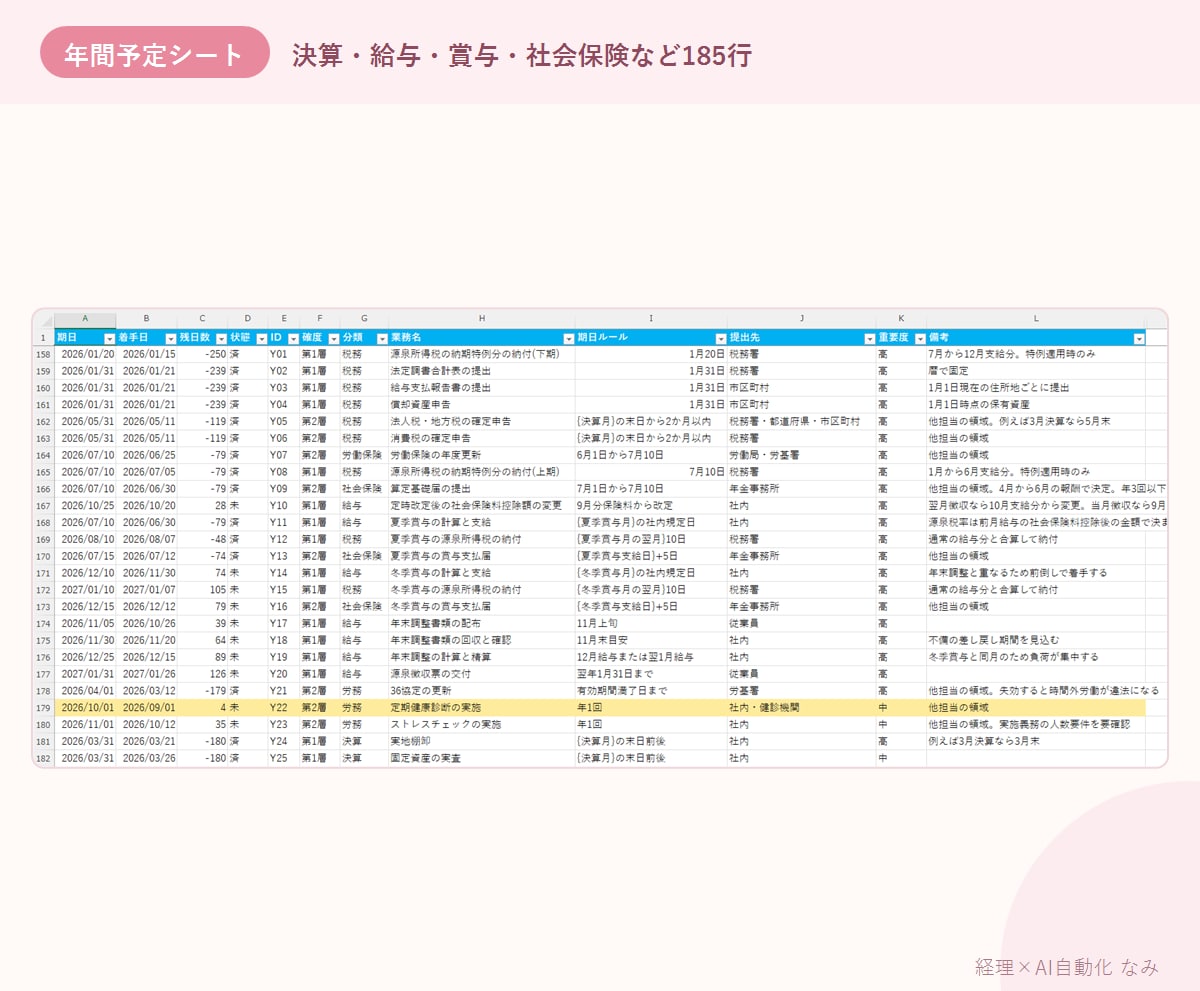The width and height of the screenshot is (1200, 991).
Task: Select row header 179
Action: [x=43, y=707]
